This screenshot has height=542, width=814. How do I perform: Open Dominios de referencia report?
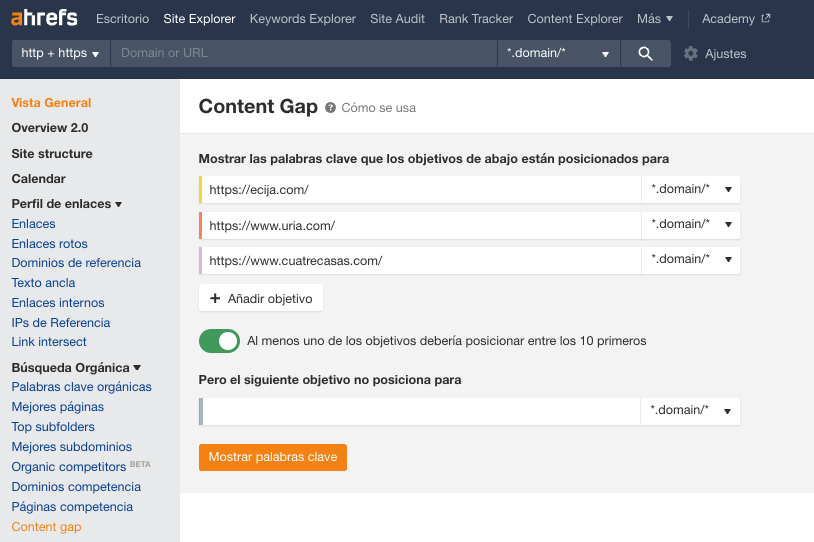pyautogui.click(x=76, y=263)
